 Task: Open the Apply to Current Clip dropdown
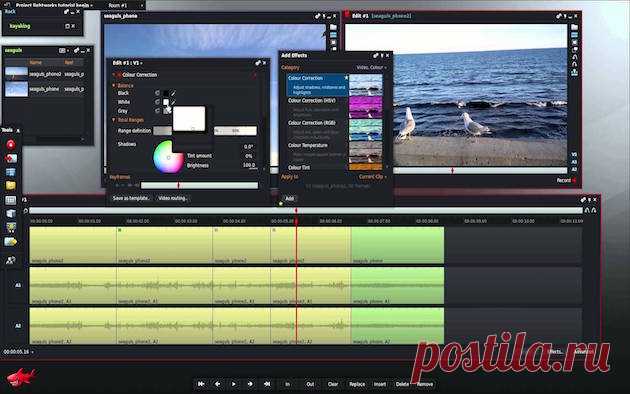click(372, 177)
